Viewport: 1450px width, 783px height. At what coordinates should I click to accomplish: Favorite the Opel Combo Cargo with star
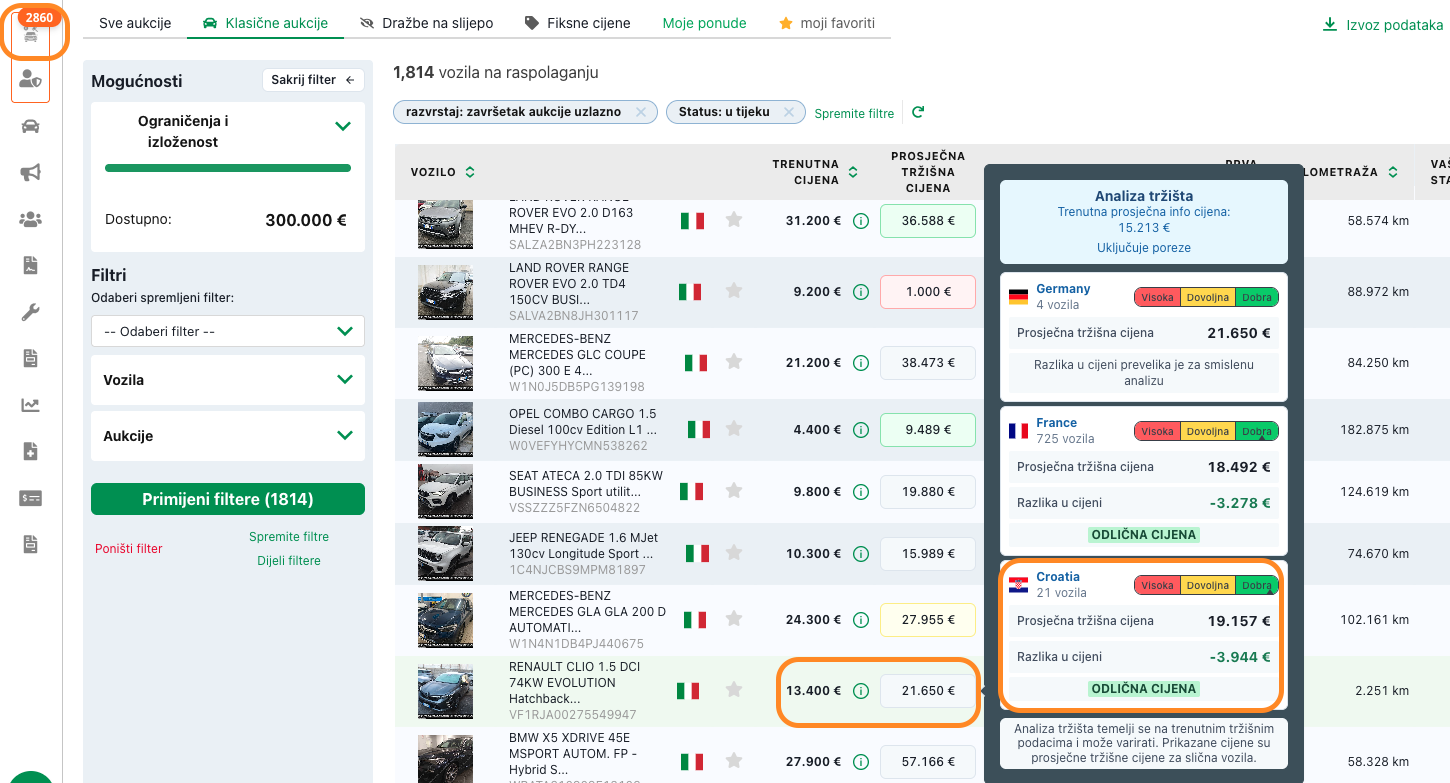tap(734, 429)
